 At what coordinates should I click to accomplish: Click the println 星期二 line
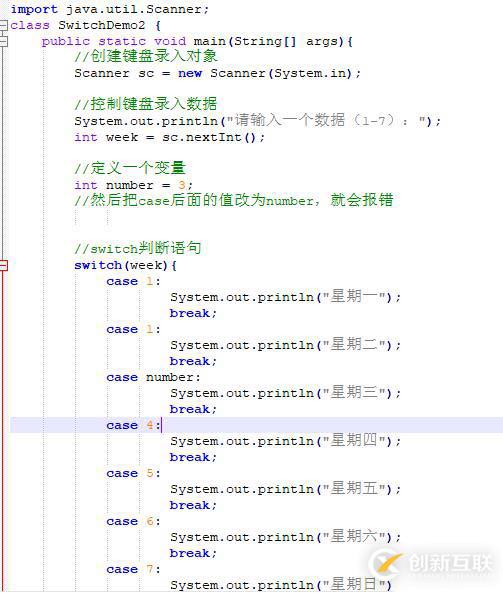click(x=286, y=345)
